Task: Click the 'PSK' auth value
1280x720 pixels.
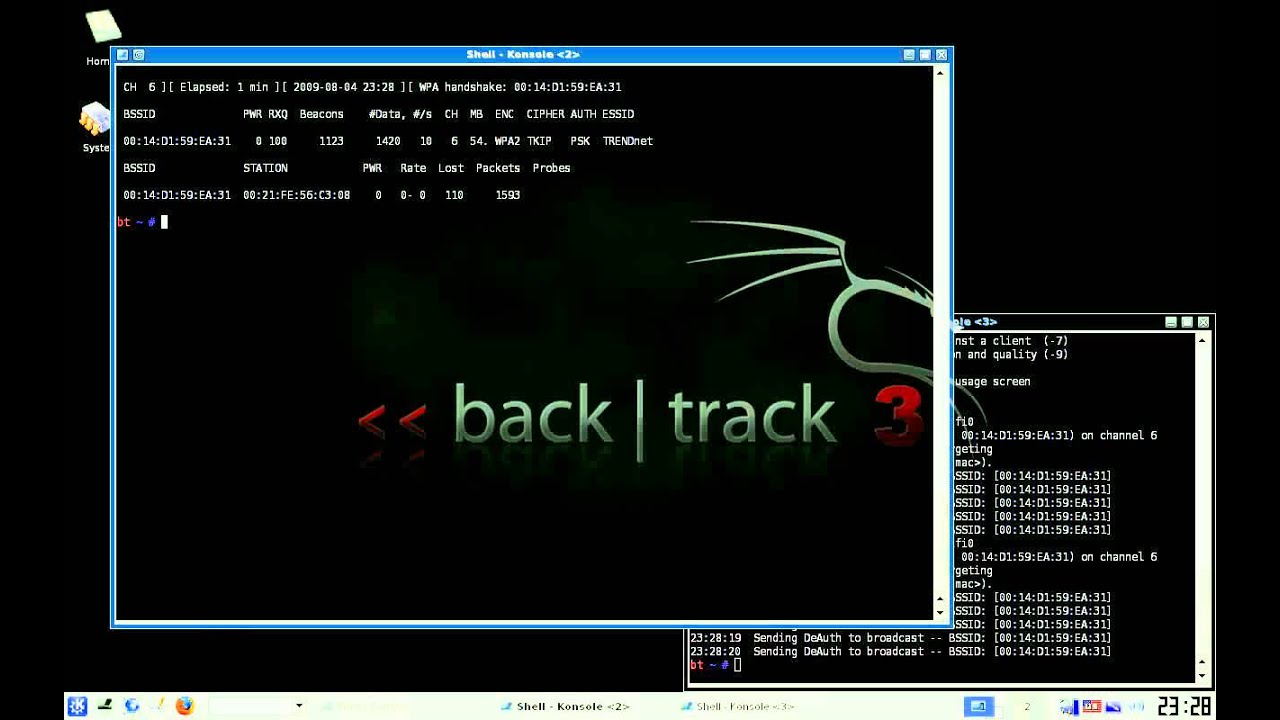Action: pos(580,141)
